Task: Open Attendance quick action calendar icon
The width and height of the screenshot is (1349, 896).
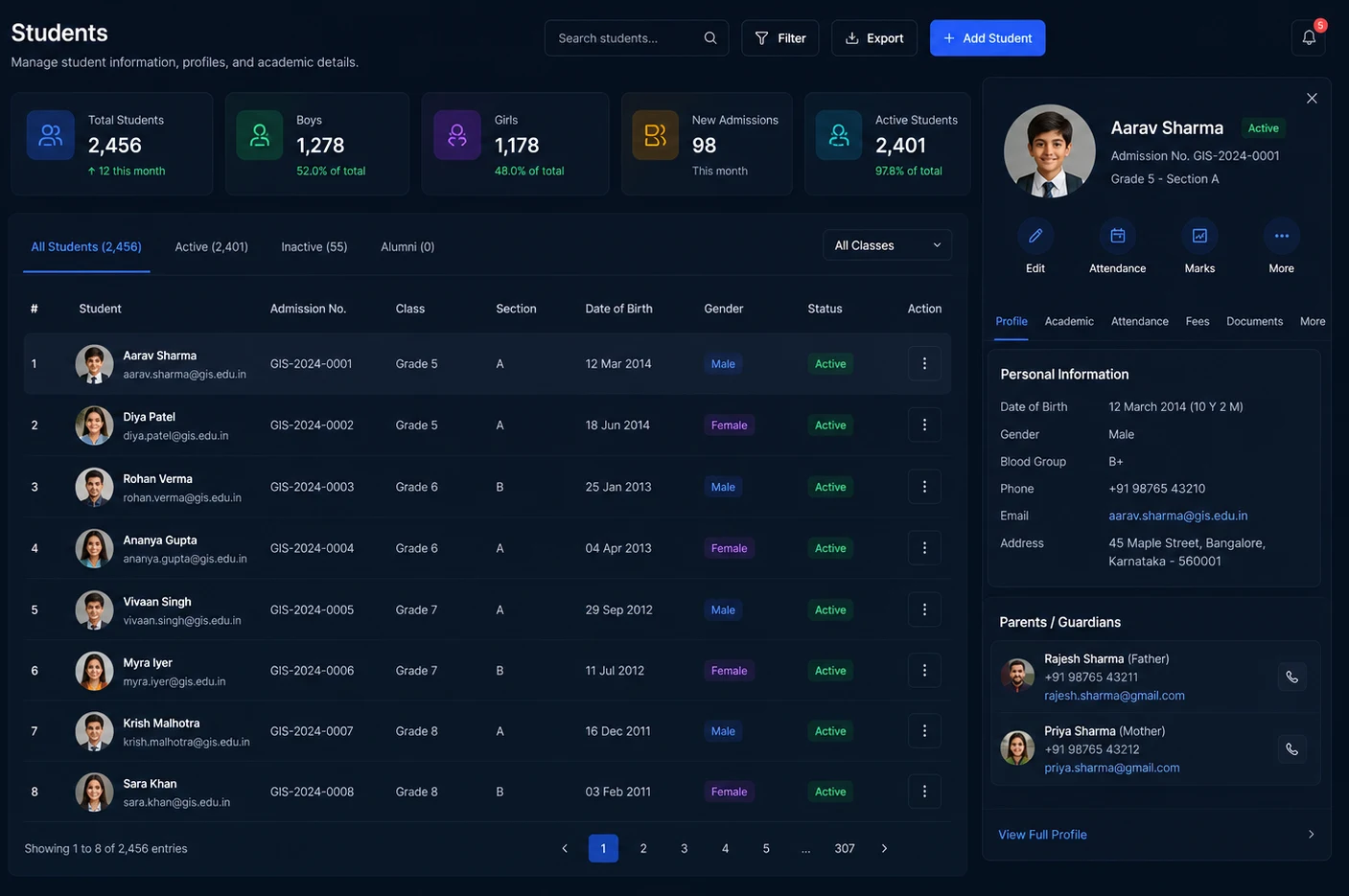Action: (x=1118, y=236)
